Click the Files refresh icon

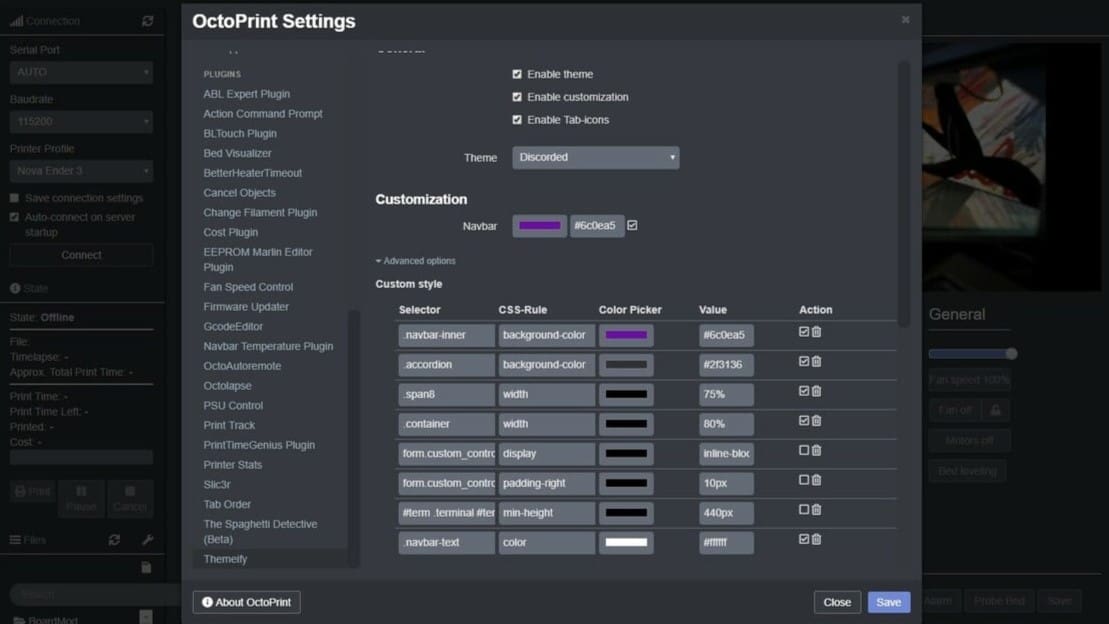coord(114,540)
